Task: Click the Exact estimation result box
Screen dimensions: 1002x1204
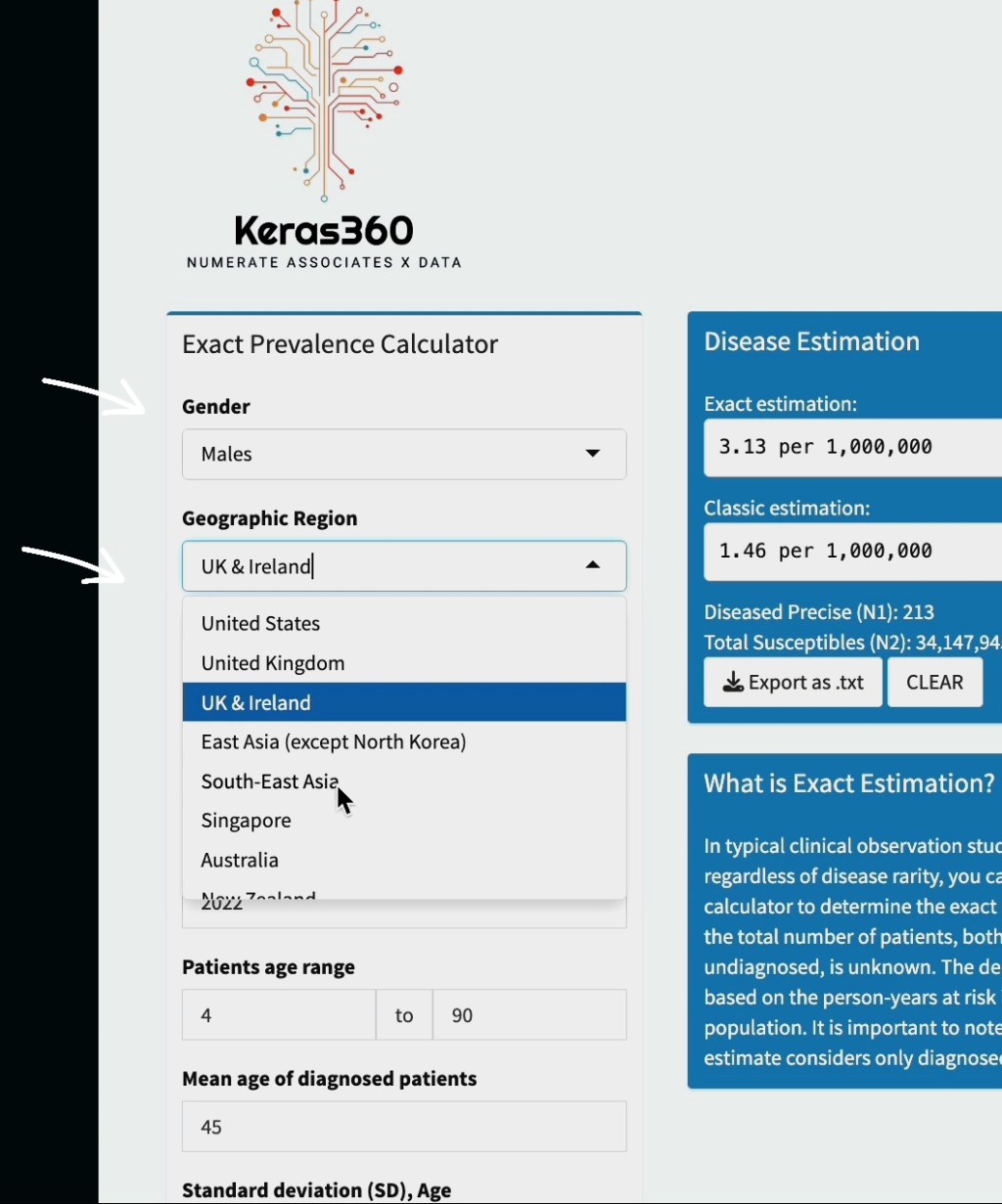Action: 851,447
